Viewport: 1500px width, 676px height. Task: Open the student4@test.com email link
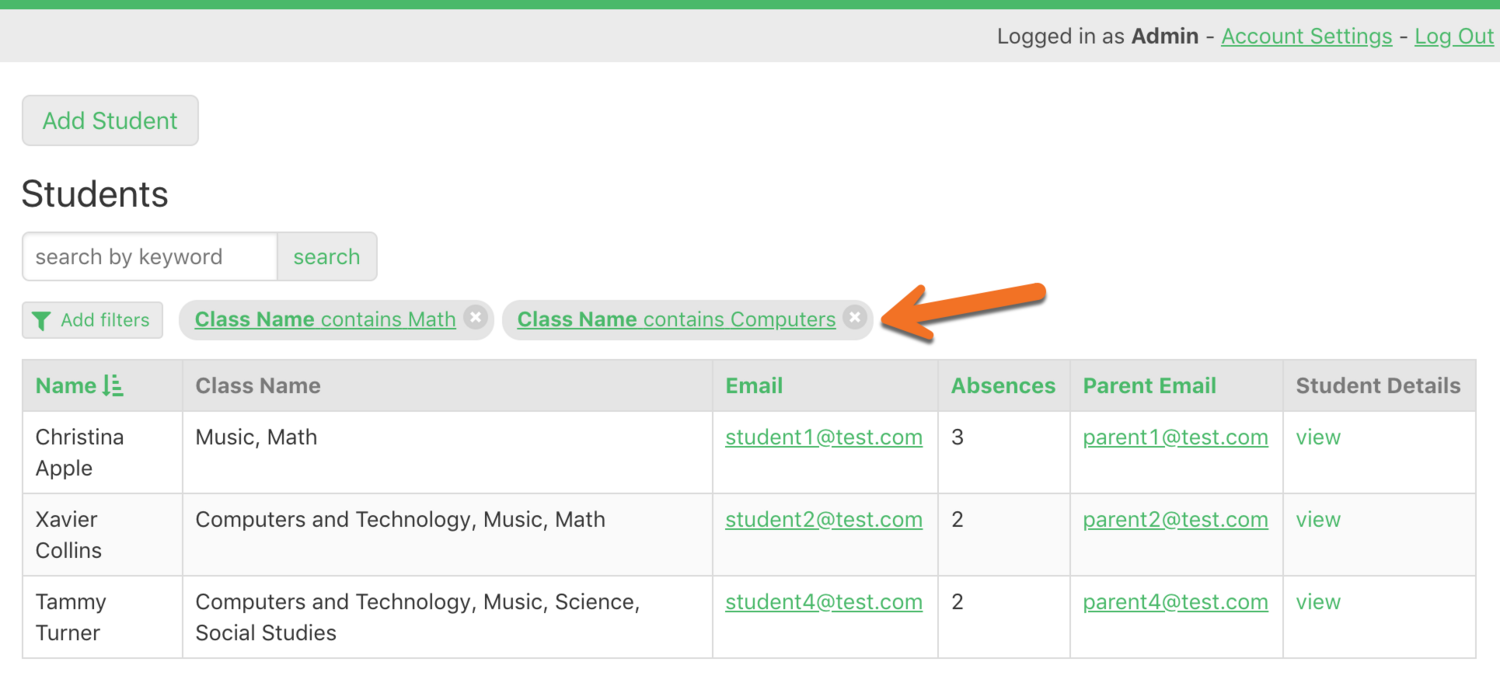pyautogui.click(x=824, y=602)
